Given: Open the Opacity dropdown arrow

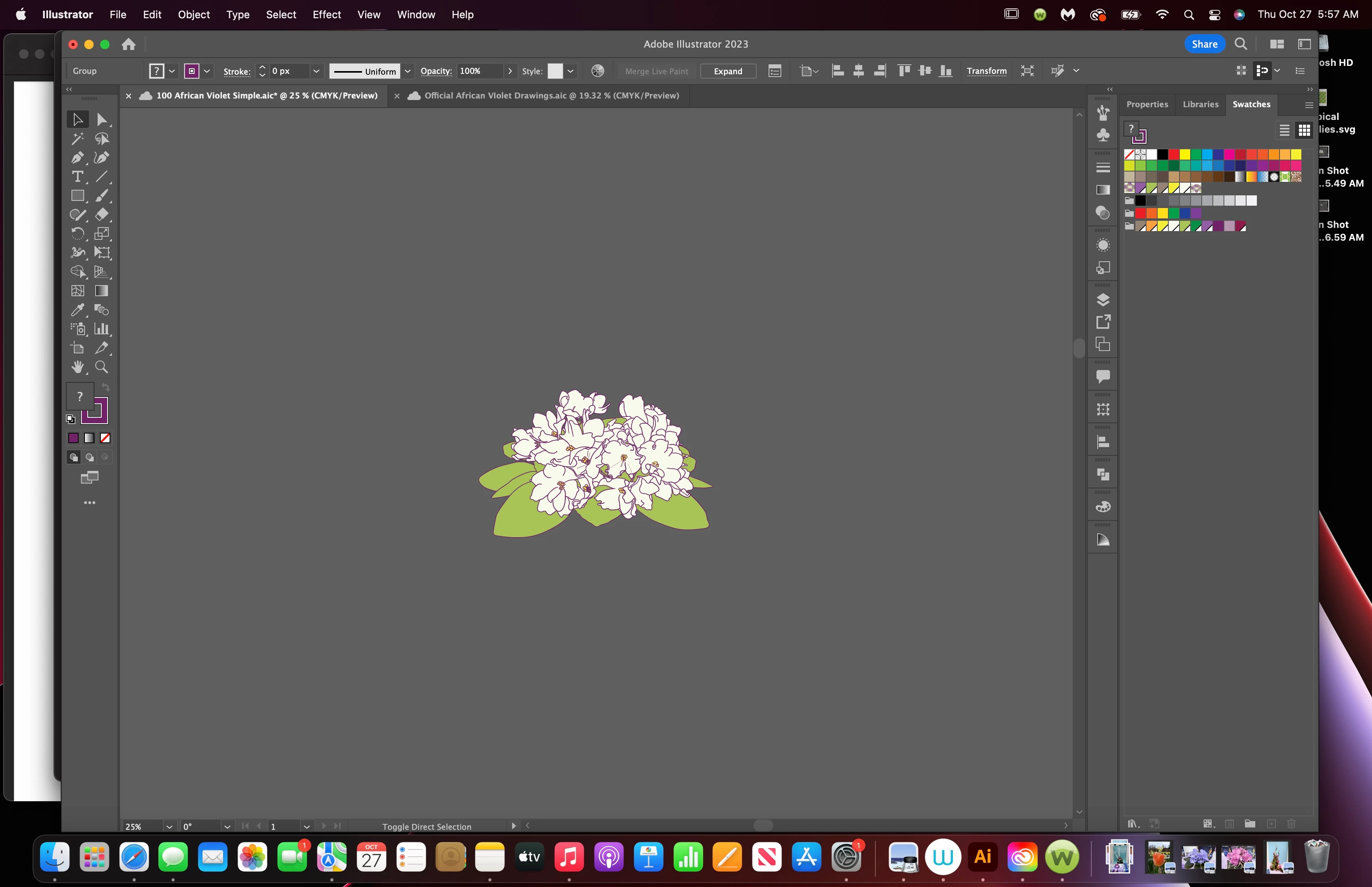Looking at the screenshot, I should point(510,71).
